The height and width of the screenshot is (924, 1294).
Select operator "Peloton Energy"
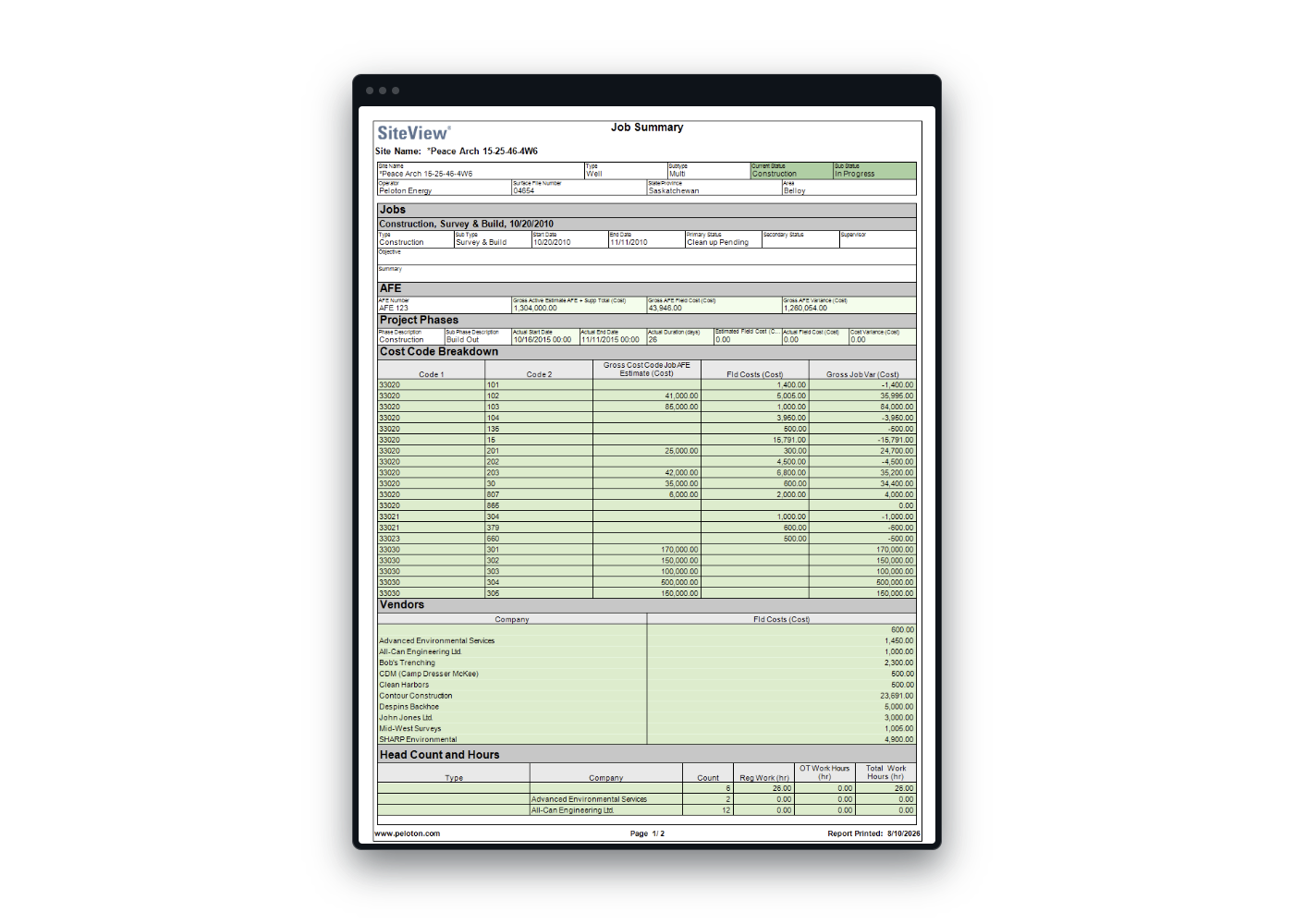point(406,191)
